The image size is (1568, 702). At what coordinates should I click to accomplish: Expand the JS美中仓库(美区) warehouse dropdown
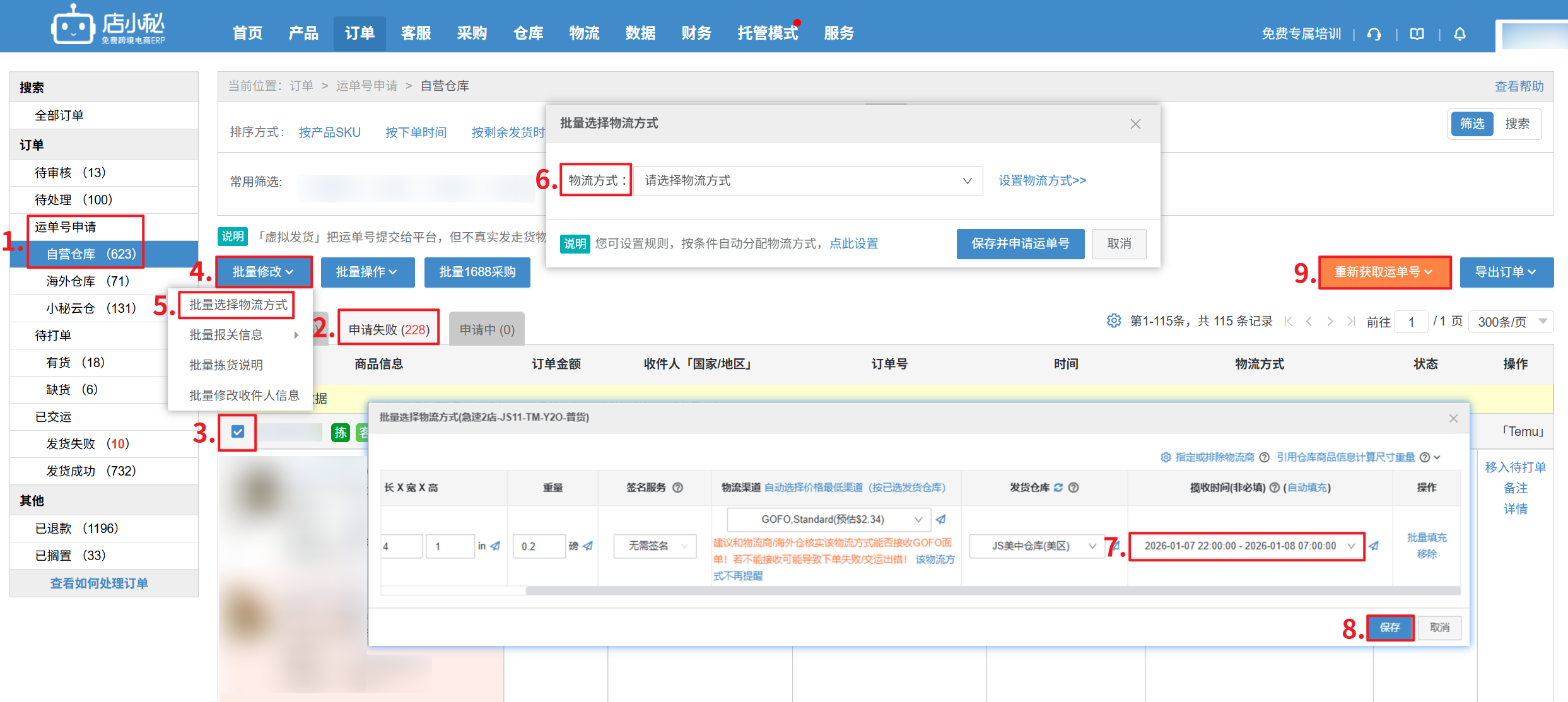coord(1036,546)
